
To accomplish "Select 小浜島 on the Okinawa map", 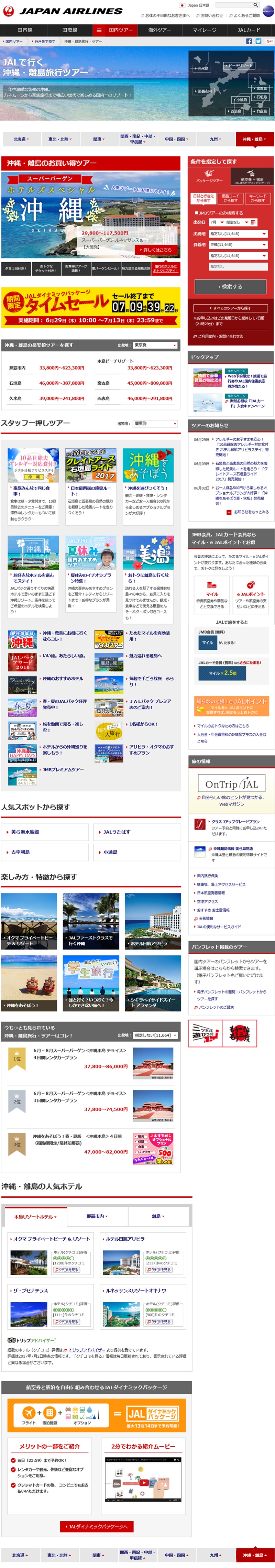I will coord(241,100).
